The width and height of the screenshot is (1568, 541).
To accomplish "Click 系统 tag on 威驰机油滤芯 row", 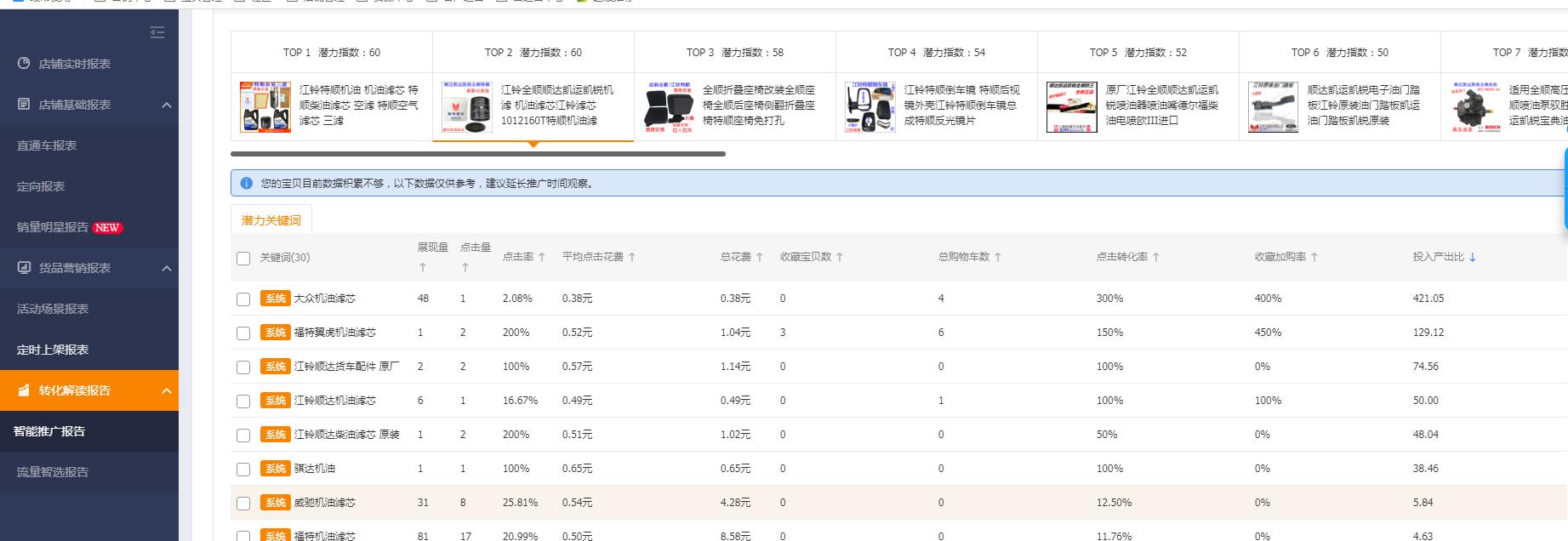I will [276, 503].
